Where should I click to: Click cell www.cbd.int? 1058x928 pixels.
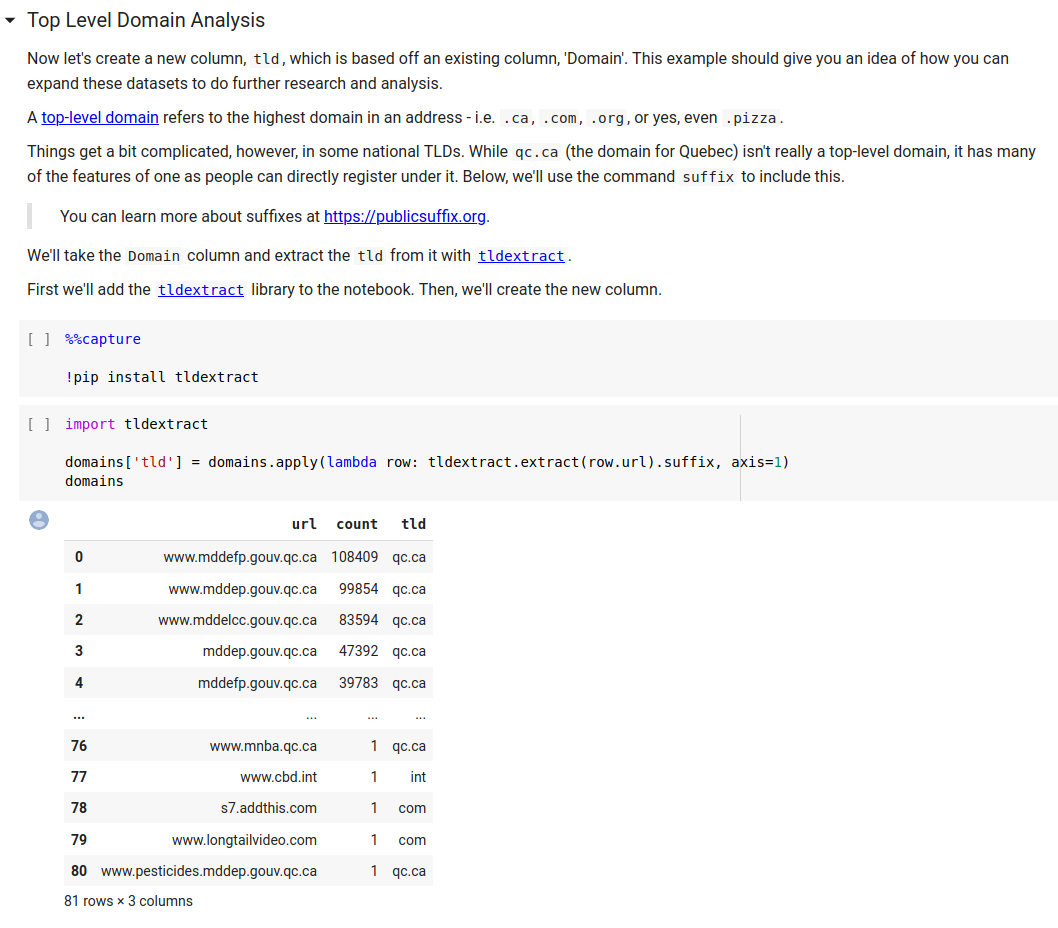tap(279, 777)
